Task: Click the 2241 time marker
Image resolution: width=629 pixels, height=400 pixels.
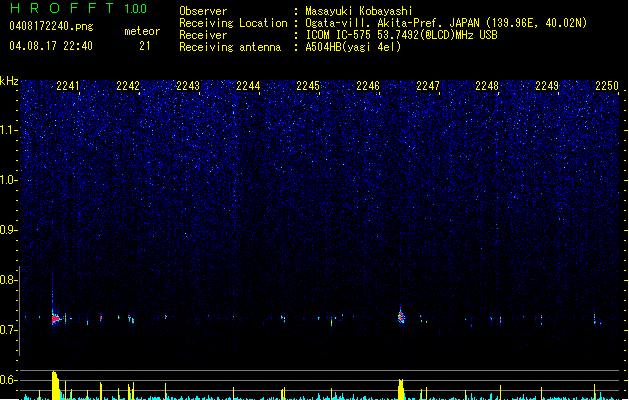Action: (68, 86)
